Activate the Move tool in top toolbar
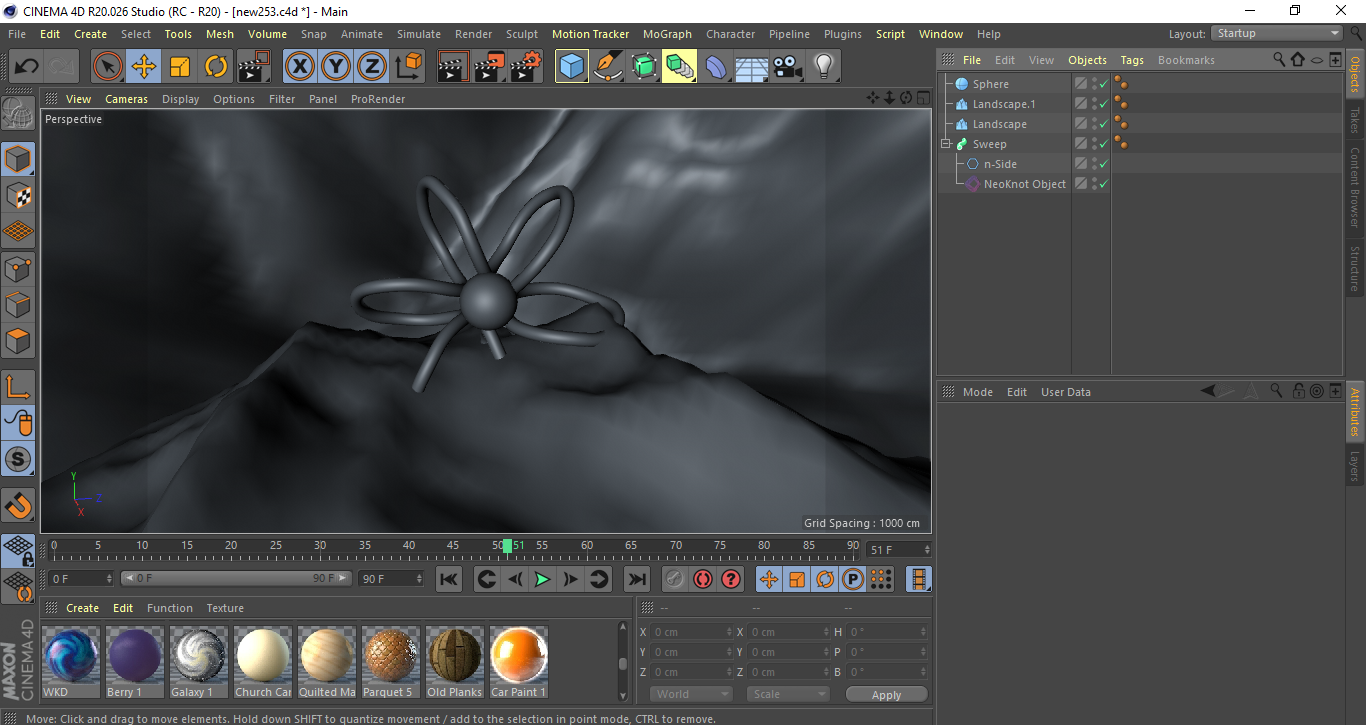 [x=144, y=67]
